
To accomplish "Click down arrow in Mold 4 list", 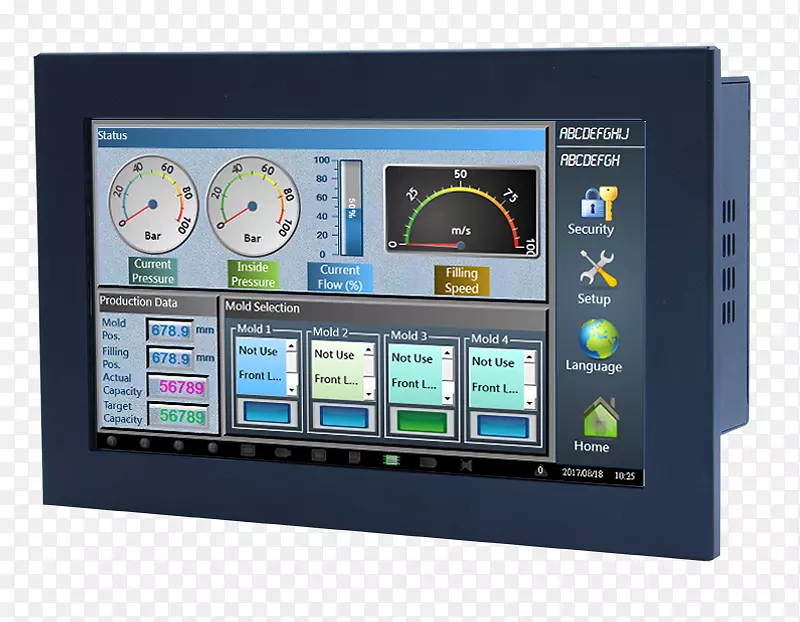I will (x=530, y=403).
